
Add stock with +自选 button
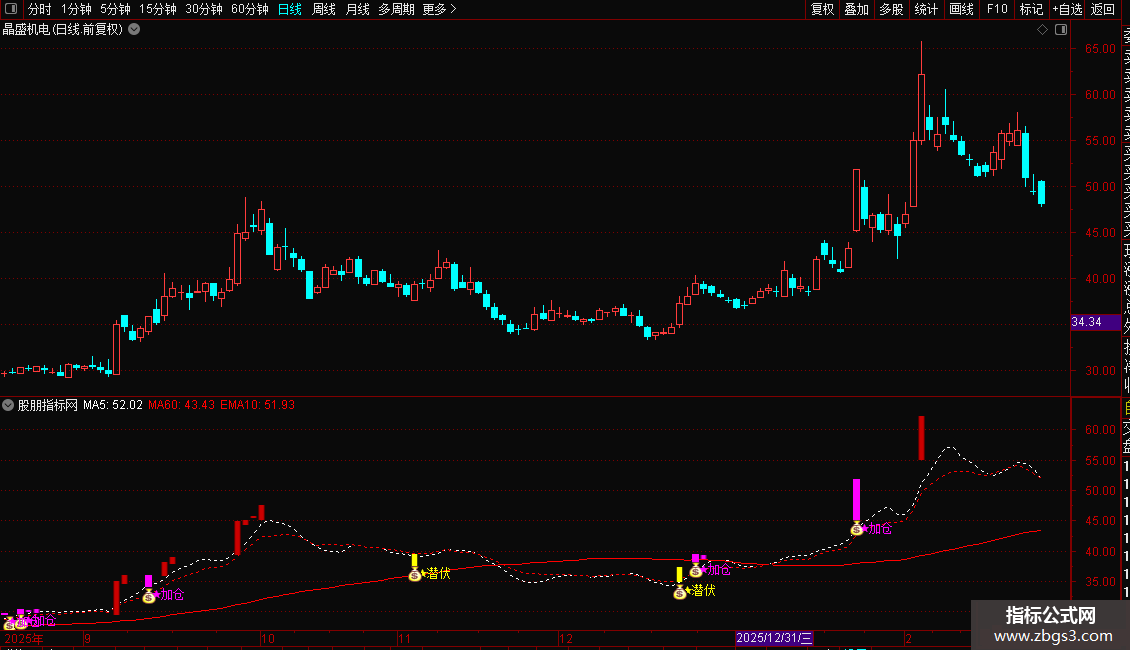click(x=1067, y=9)
